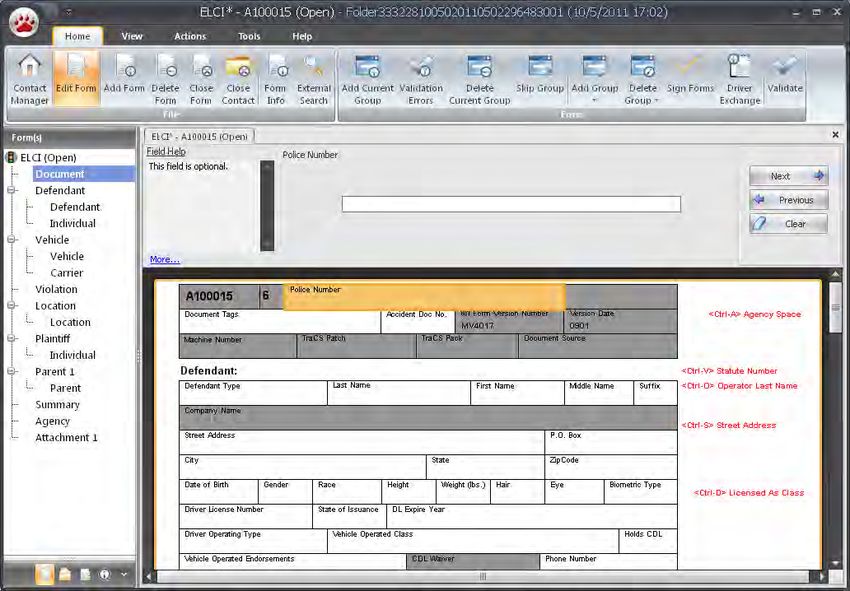Viewport: 850px width, 591px height.
Task: Click the Driver License Number field
Action: 246,516
